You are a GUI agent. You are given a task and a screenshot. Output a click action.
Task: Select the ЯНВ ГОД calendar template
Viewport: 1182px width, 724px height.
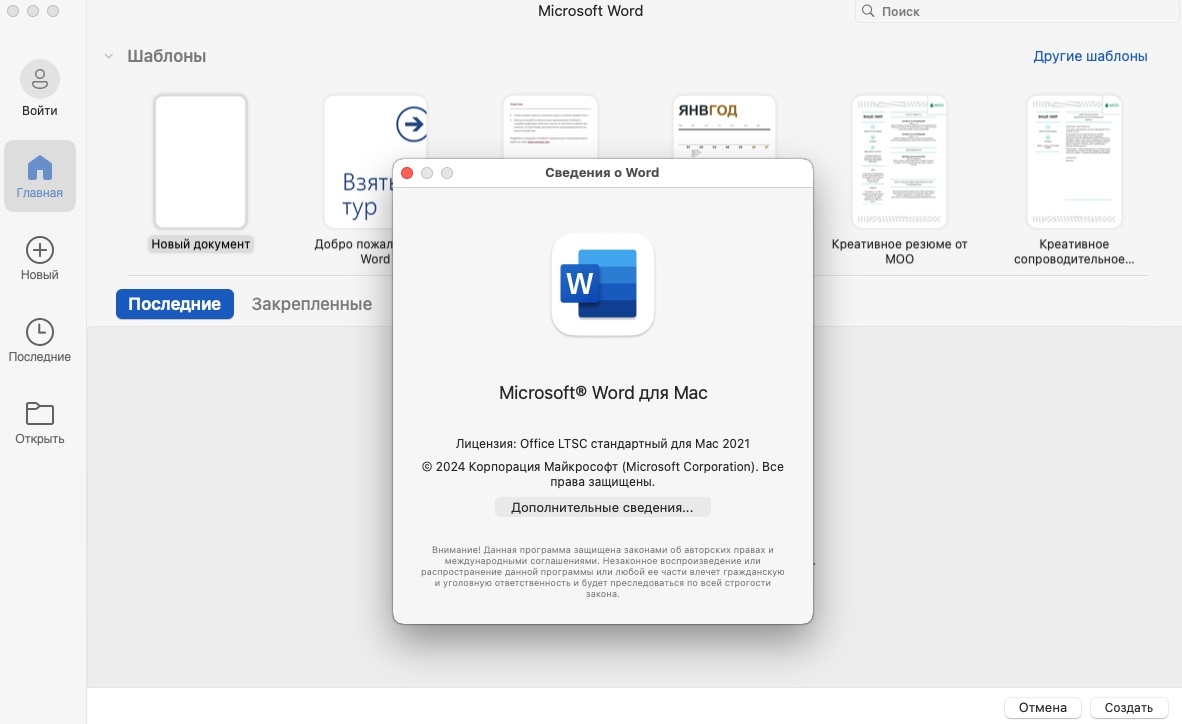pyautogui.click(x=724, y=126)
